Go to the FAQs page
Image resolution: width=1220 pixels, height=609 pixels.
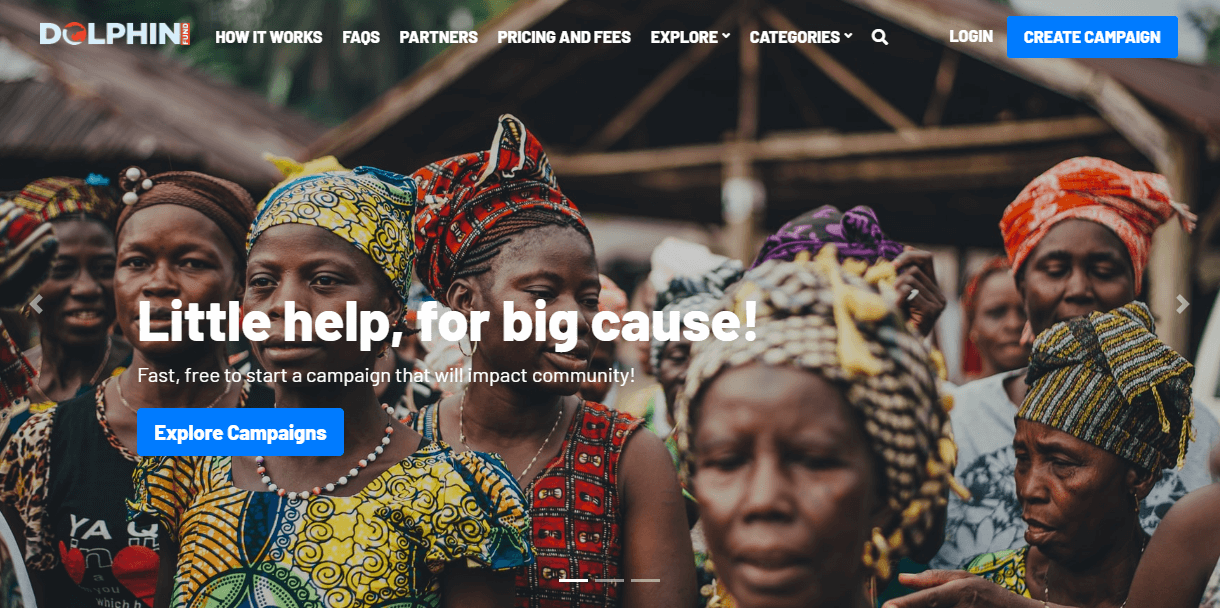coord(361,37)
